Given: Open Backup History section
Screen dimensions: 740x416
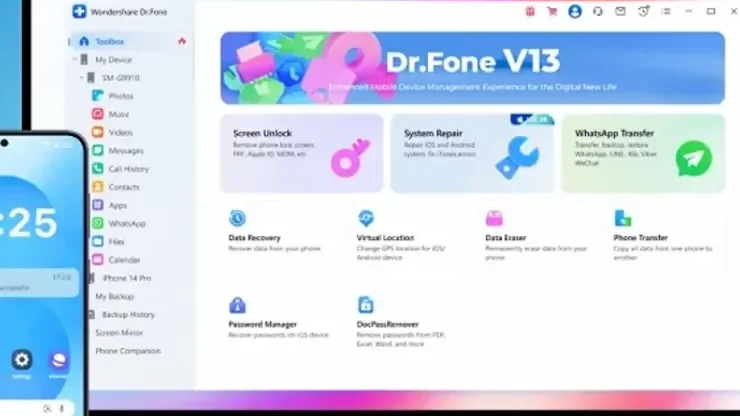Looking at the screenshot, I should coord(128,314).
